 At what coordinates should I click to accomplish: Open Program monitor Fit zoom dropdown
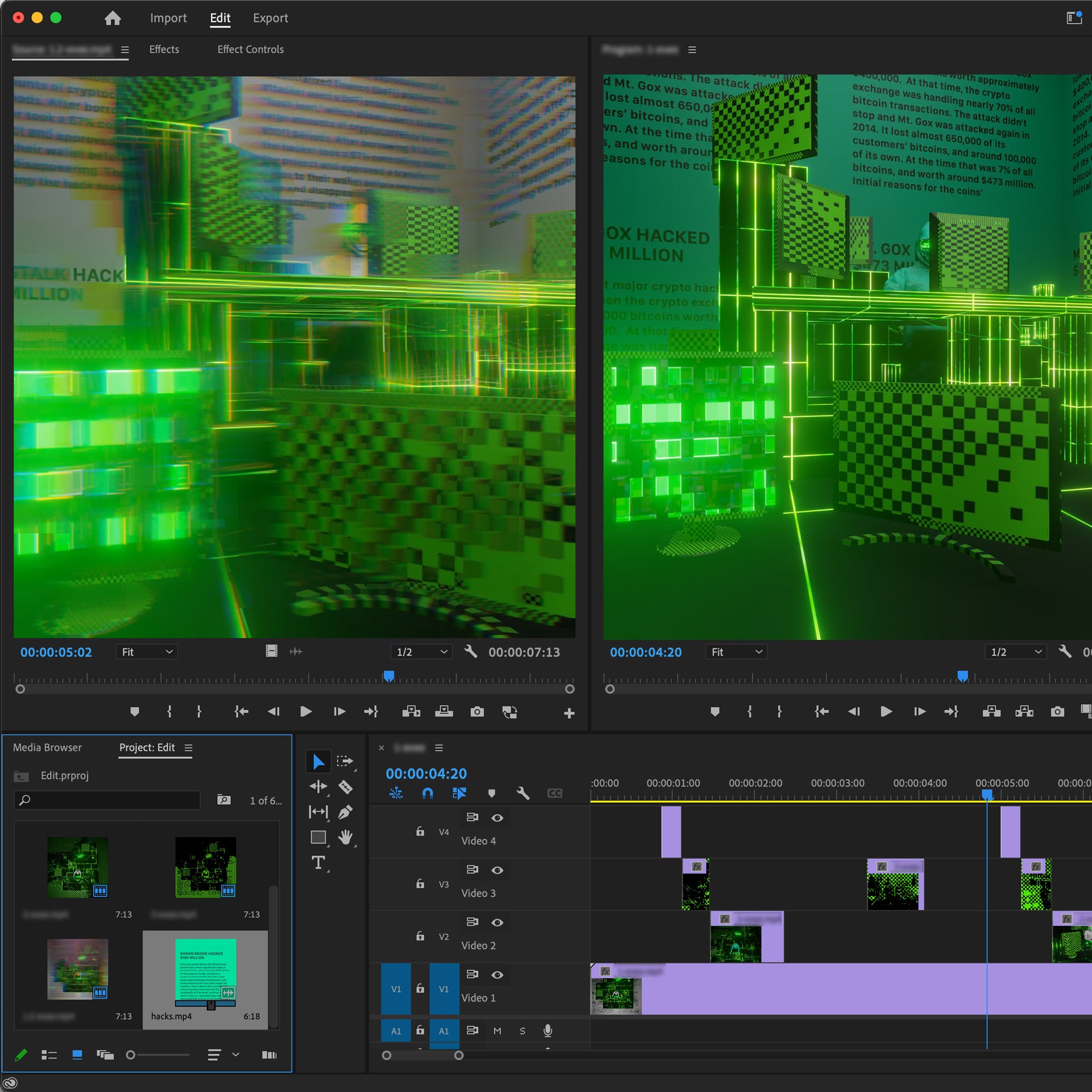[736, 652]
